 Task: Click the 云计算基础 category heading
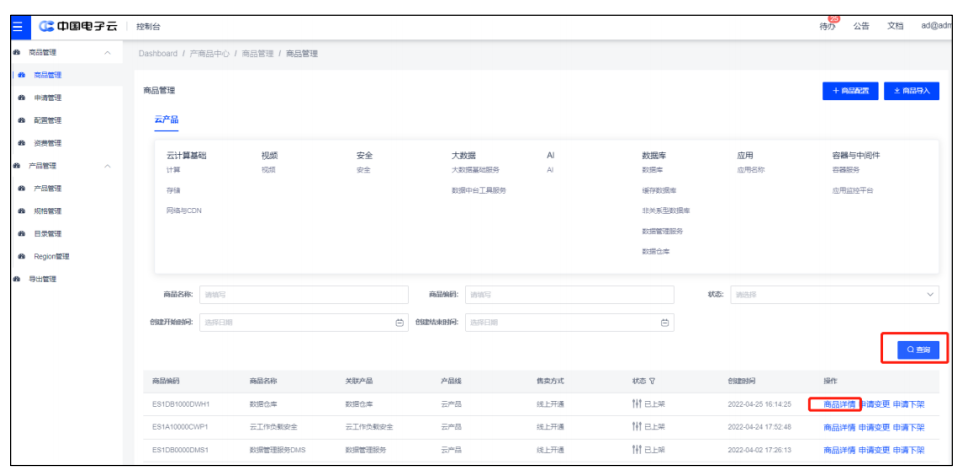(186, 156)
